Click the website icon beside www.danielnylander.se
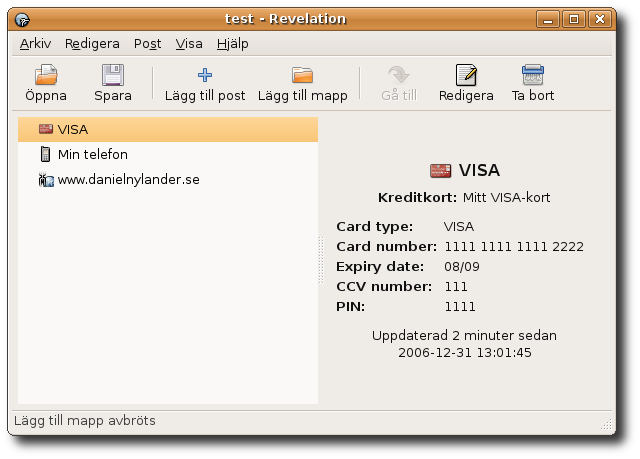This screenshot has width=640, height=459. (46, 180)
